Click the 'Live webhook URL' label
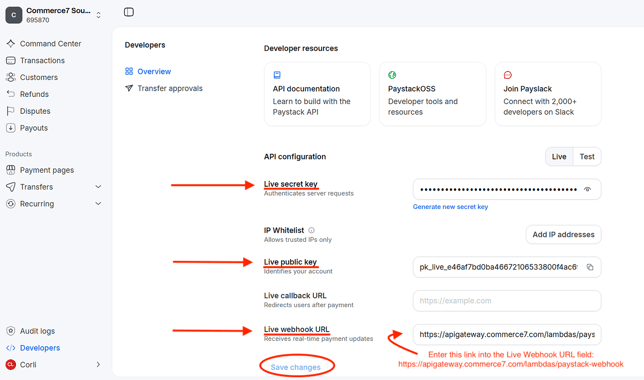The image size is (644, 380). (x=297, y=329)
